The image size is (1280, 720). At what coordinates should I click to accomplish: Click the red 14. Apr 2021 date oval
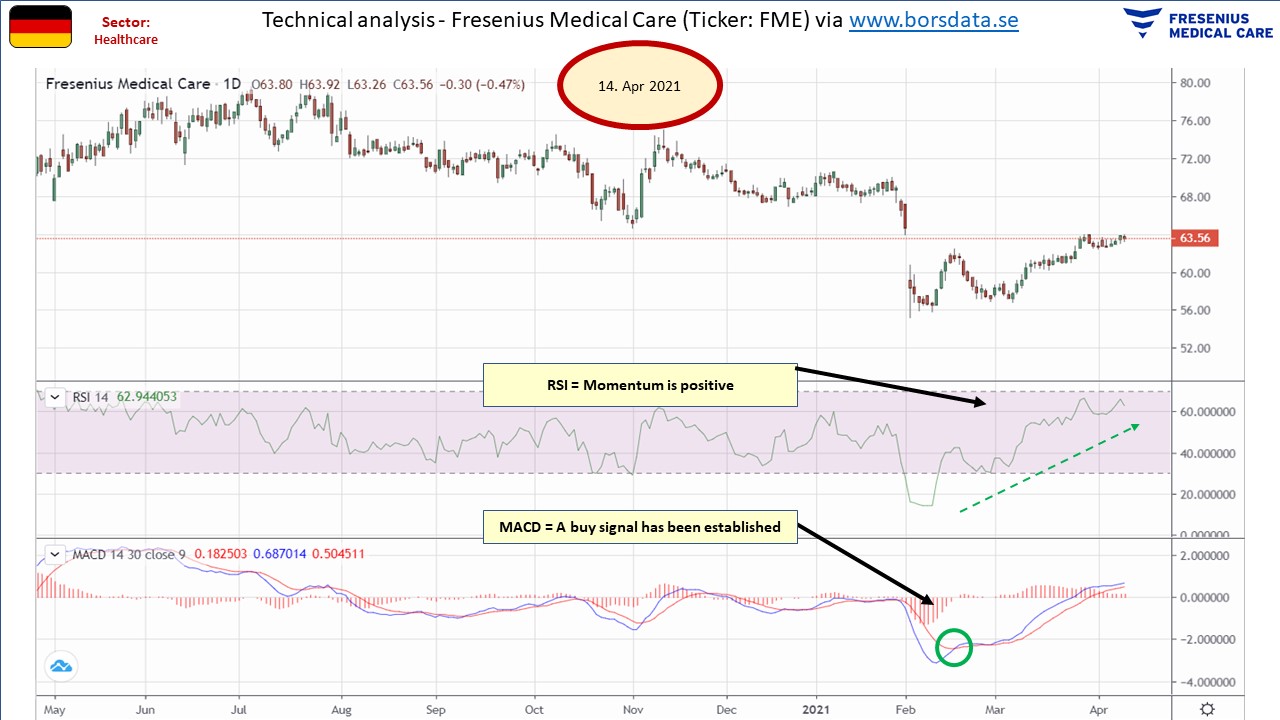[639, 86]
